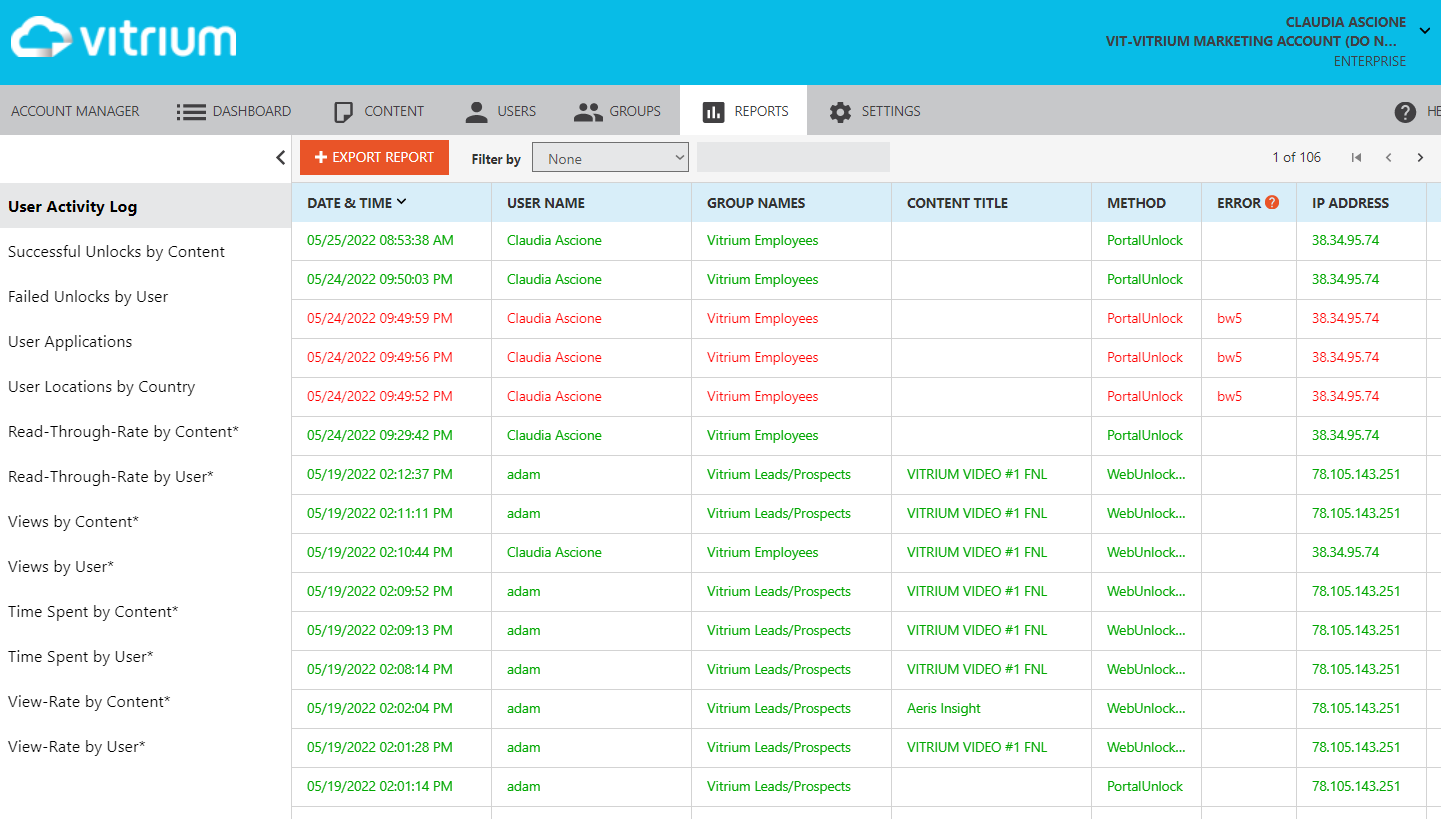Switch to the Groups tab
The height and width of the screenshot is (819, 1441).
click(617, 111)
